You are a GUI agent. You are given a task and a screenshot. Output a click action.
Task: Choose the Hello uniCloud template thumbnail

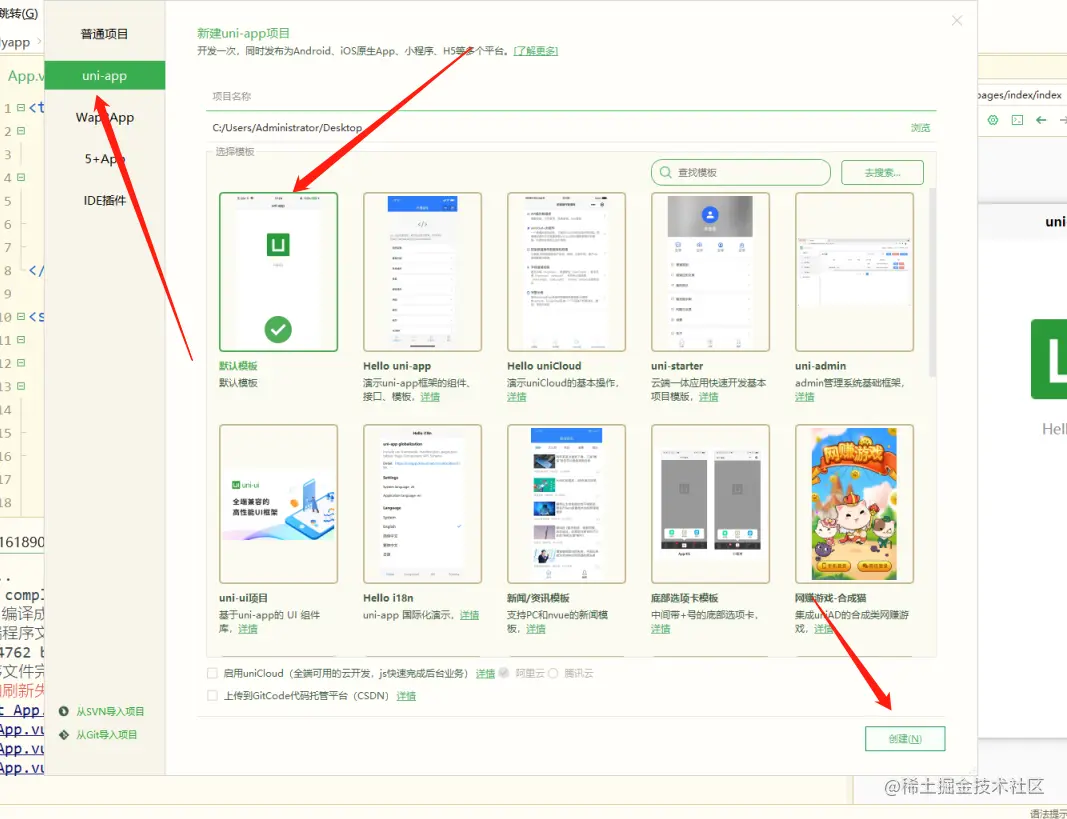point(566,272)
